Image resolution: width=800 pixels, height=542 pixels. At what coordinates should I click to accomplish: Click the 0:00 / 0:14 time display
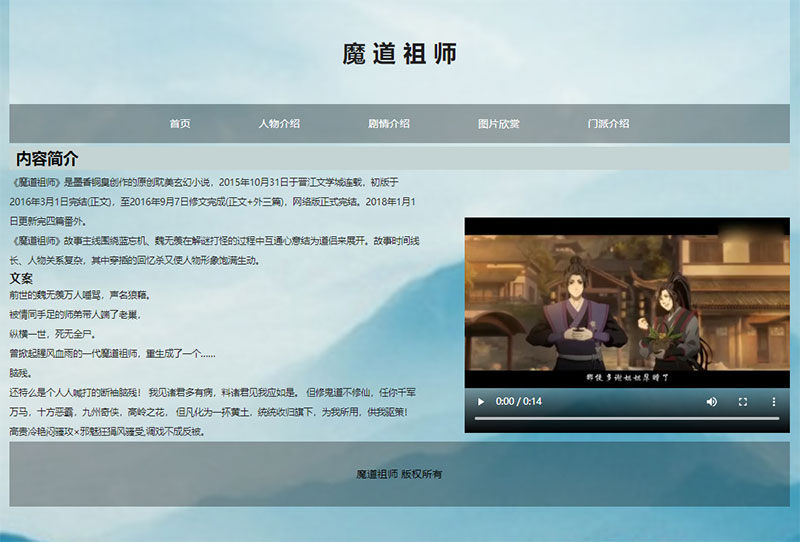(518, 402)
